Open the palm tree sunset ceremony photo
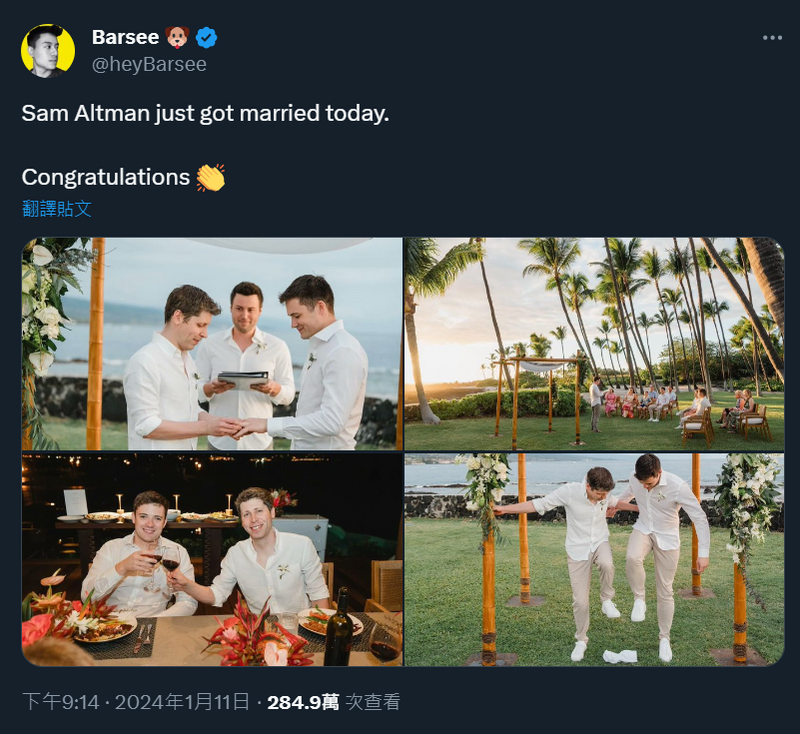Image resolution: width=800 pixels, height=734 pixels. point(594,344)
